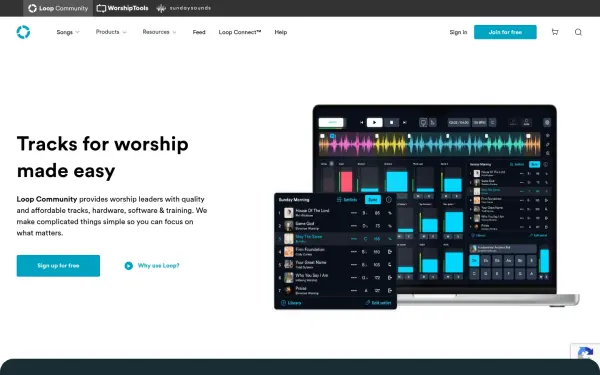Select House Of The Lord in the setlist
The height and width of the screenshot is (375, 600).
coord(336,213)
